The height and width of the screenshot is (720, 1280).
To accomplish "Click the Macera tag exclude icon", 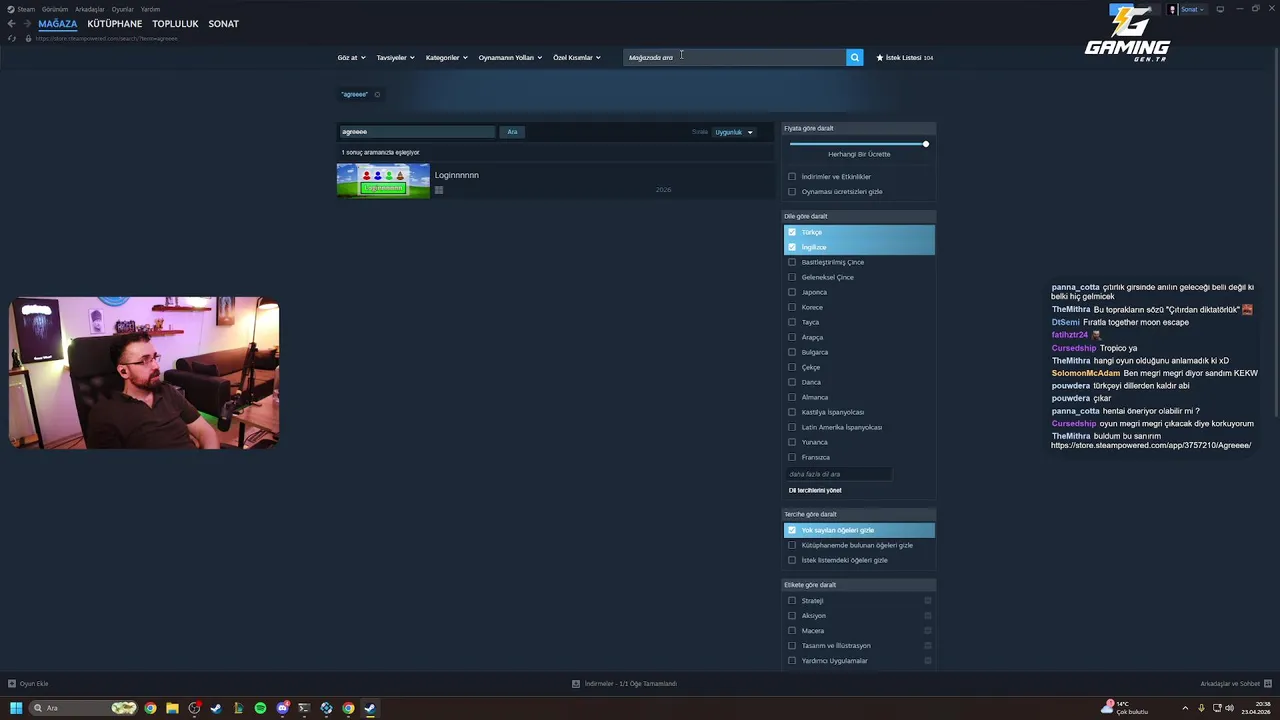I will click(x=928, y=631).
